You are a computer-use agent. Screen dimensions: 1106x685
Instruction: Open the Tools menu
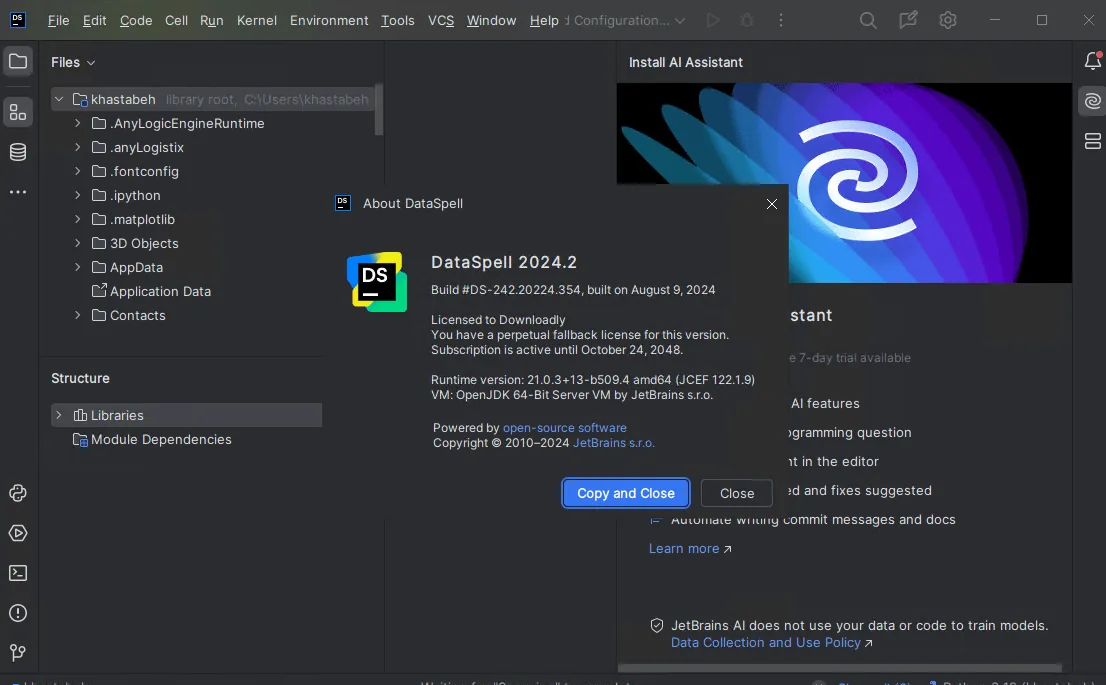tap(398, 20)
